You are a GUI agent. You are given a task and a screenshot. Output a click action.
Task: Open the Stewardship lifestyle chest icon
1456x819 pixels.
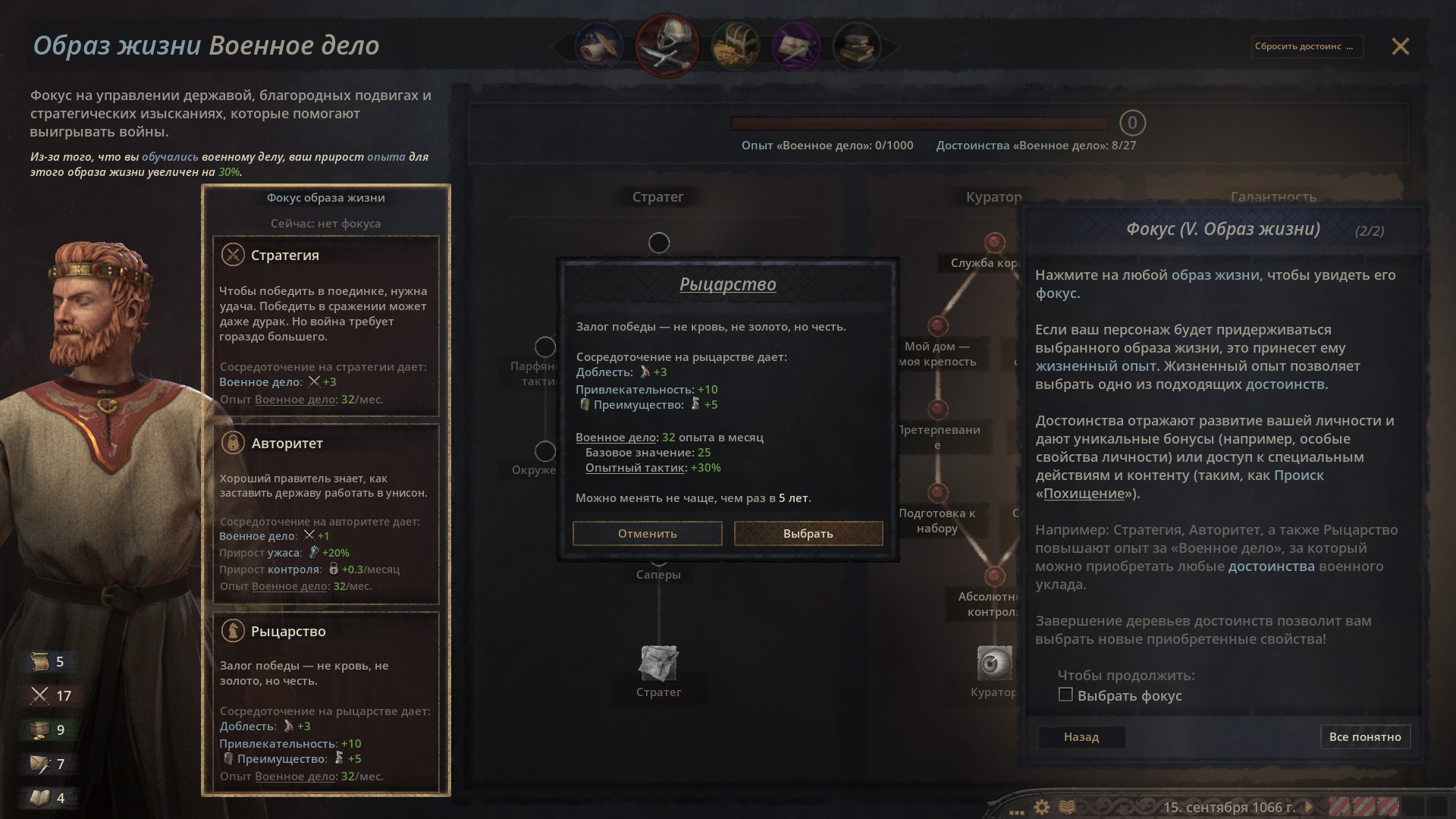[736, 46]
